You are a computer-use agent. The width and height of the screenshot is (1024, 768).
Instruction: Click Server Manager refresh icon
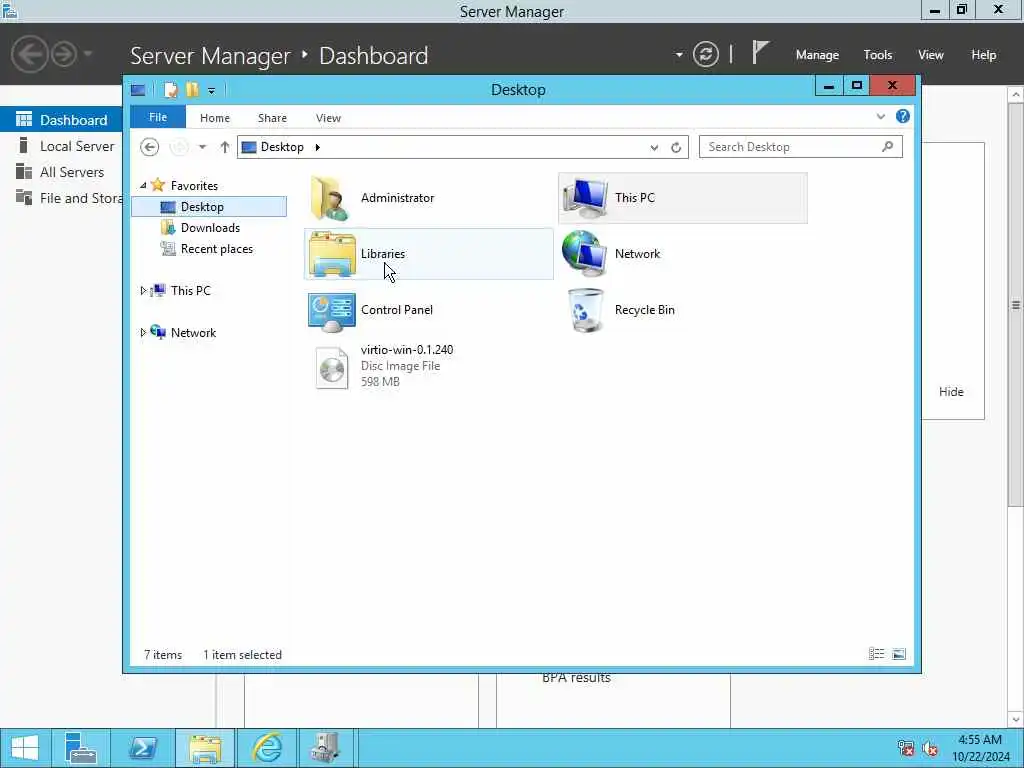[x=706, y=54]
